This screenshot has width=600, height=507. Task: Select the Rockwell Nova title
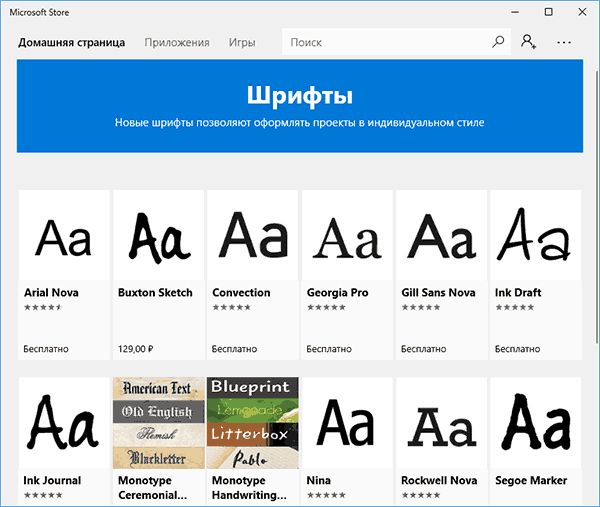(x=439, y=481)
